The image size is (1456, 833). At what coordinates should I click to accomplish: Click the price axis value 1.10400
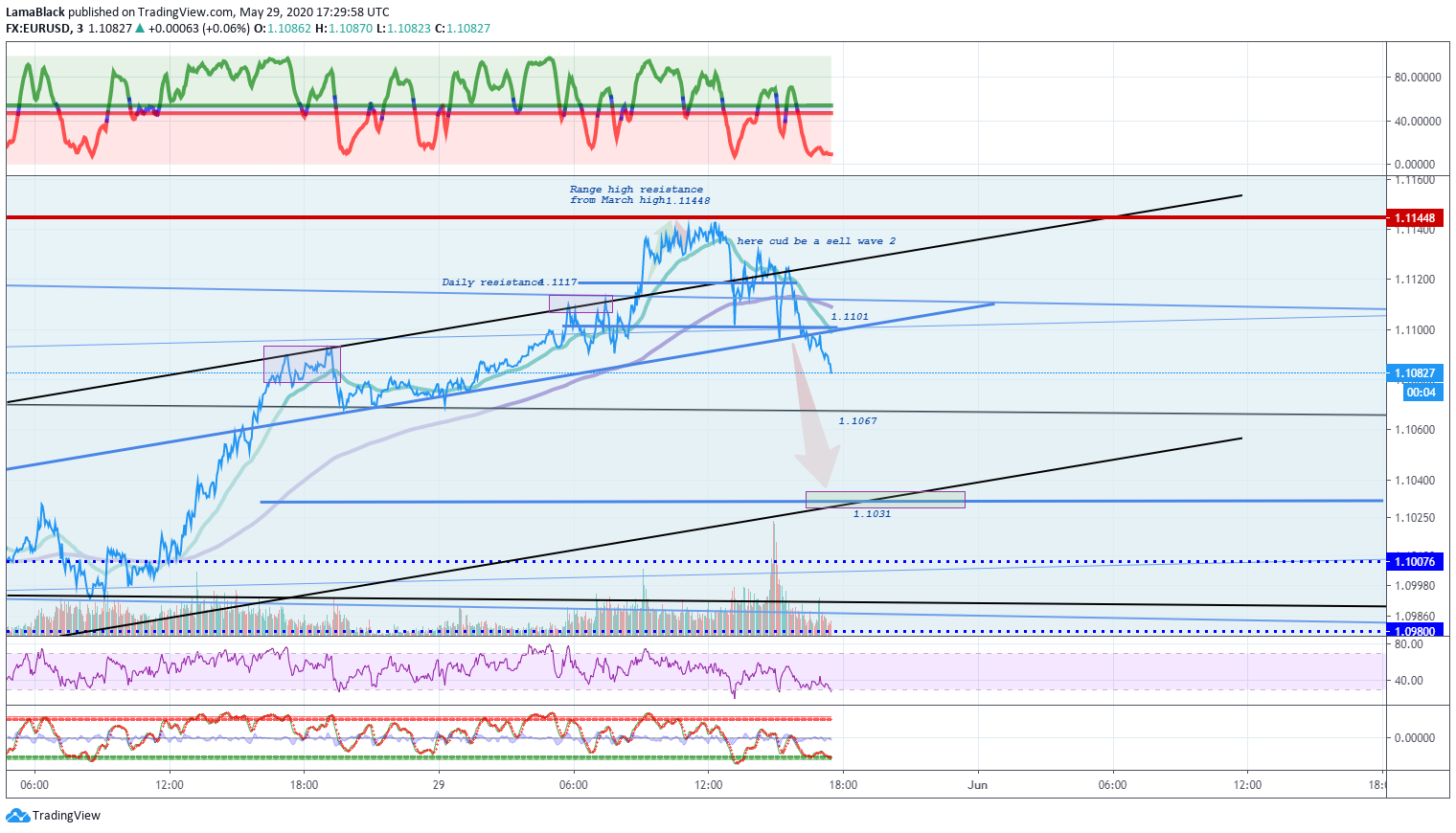point(1415,481)
